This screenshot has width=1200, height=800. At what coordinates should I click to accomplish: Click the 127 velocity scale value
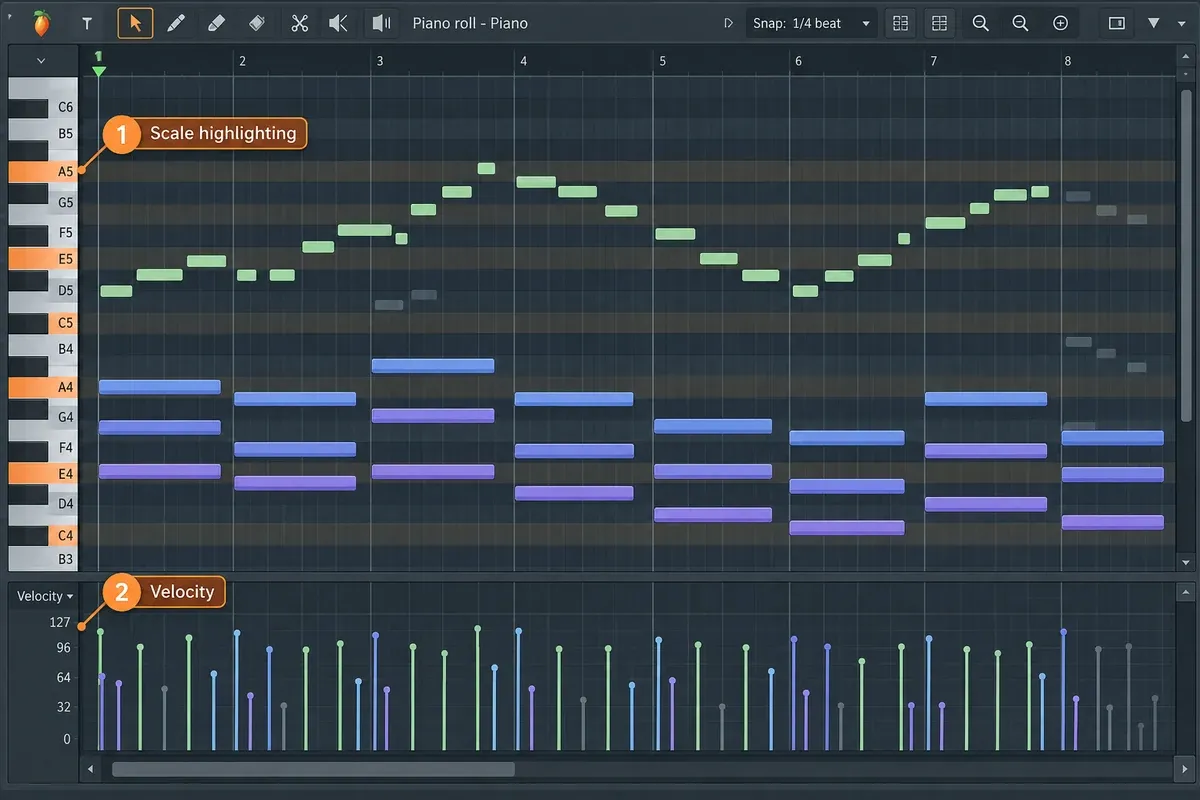[61, 622]
